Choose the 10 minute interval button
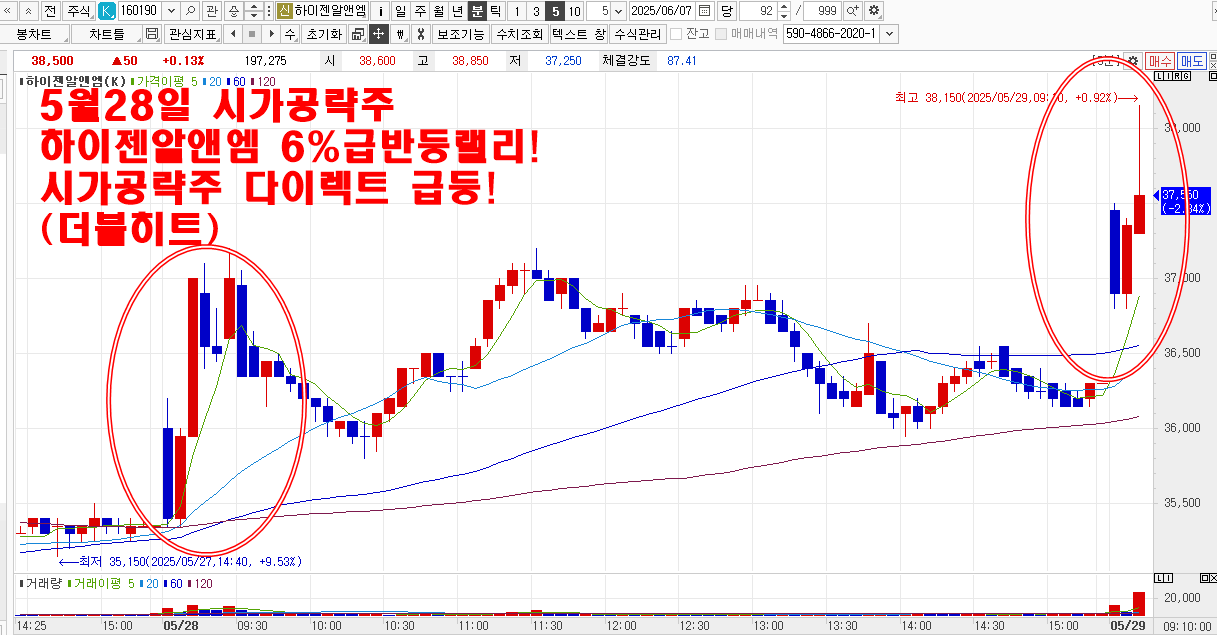Screen dimensions: 1217x635 coord(575,11)
